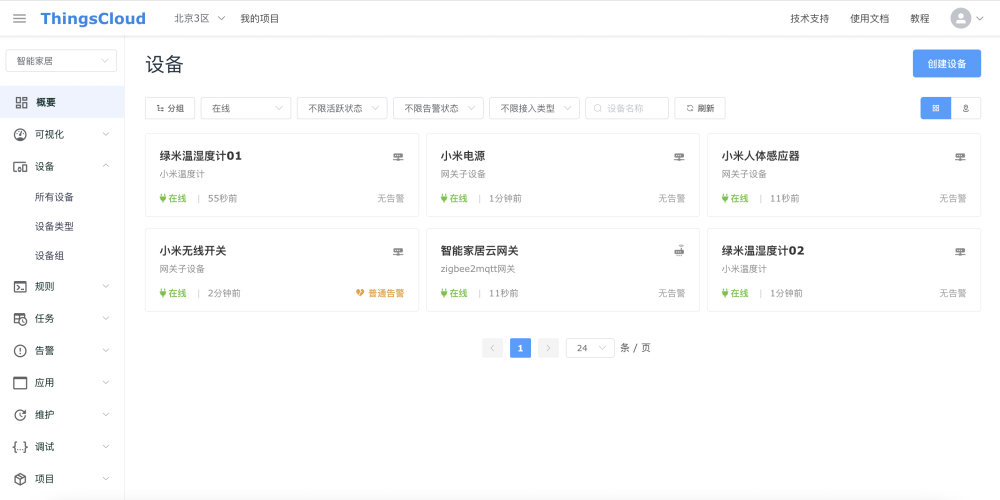Open the 北京3区 region dropdown

pyautogui.click(x=200, y=18)
